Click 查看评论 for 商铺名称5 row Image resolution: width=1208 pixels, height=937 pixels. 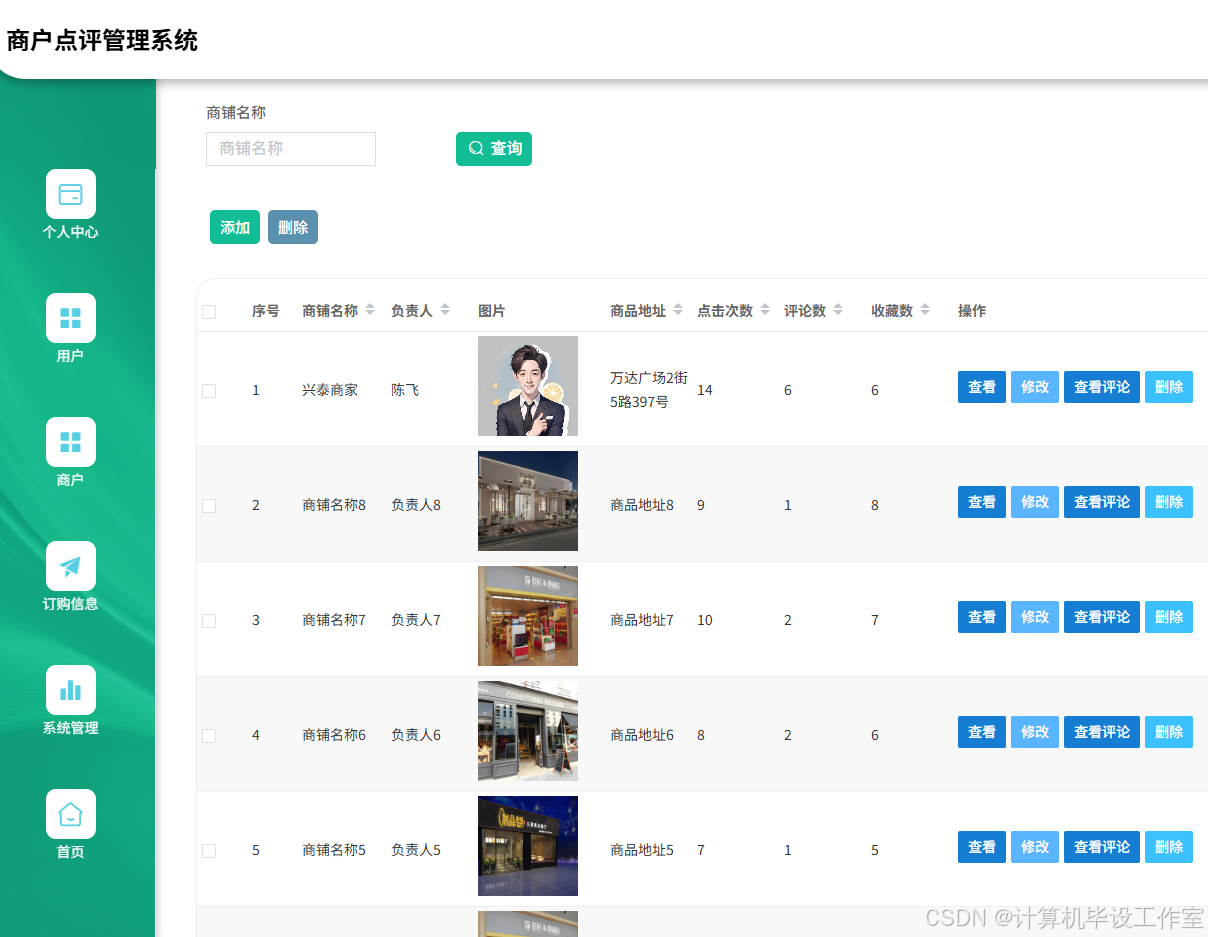point(1102,847)
